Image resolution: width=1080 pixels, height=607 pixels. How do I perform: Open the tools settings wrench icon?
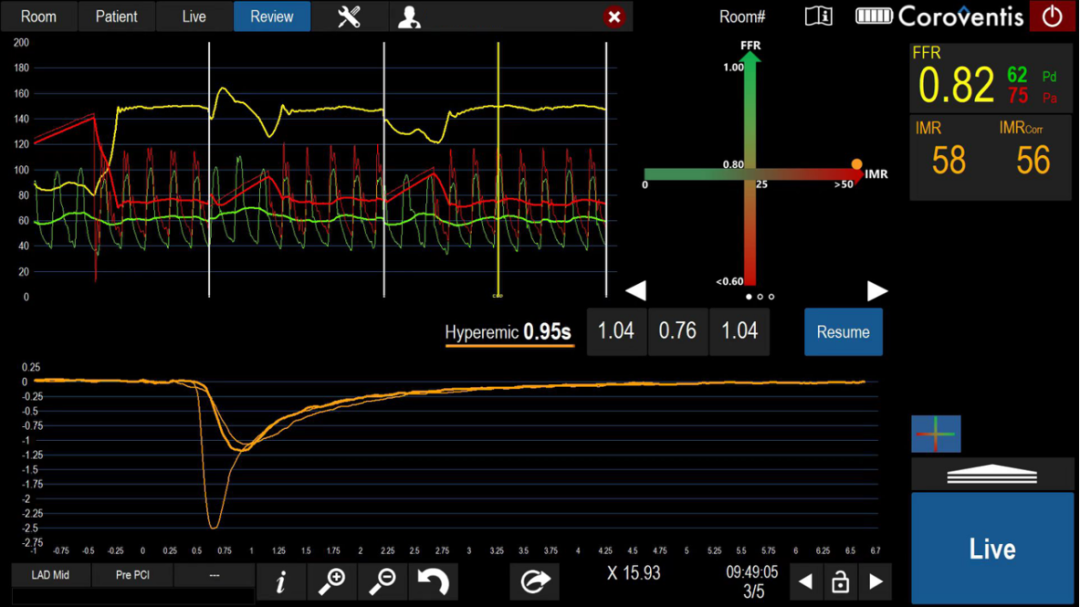pyautogui.click(x=349, y=17)
